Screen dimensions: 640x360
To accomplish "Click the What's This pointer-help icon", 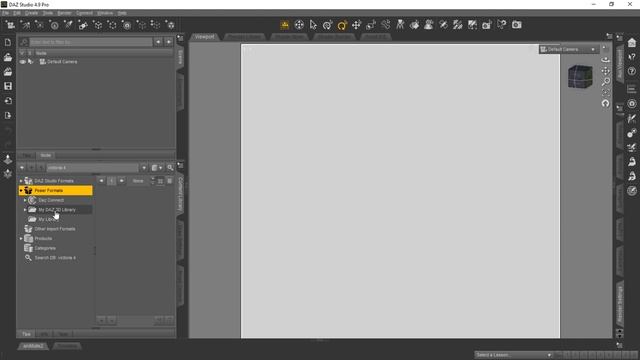I will (x=632, y=57).
